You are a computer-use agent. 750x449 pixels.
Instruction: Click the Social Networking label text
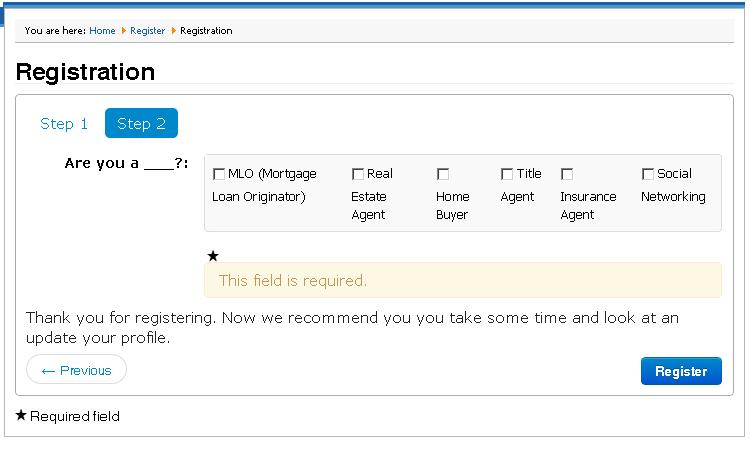point(673,185)
